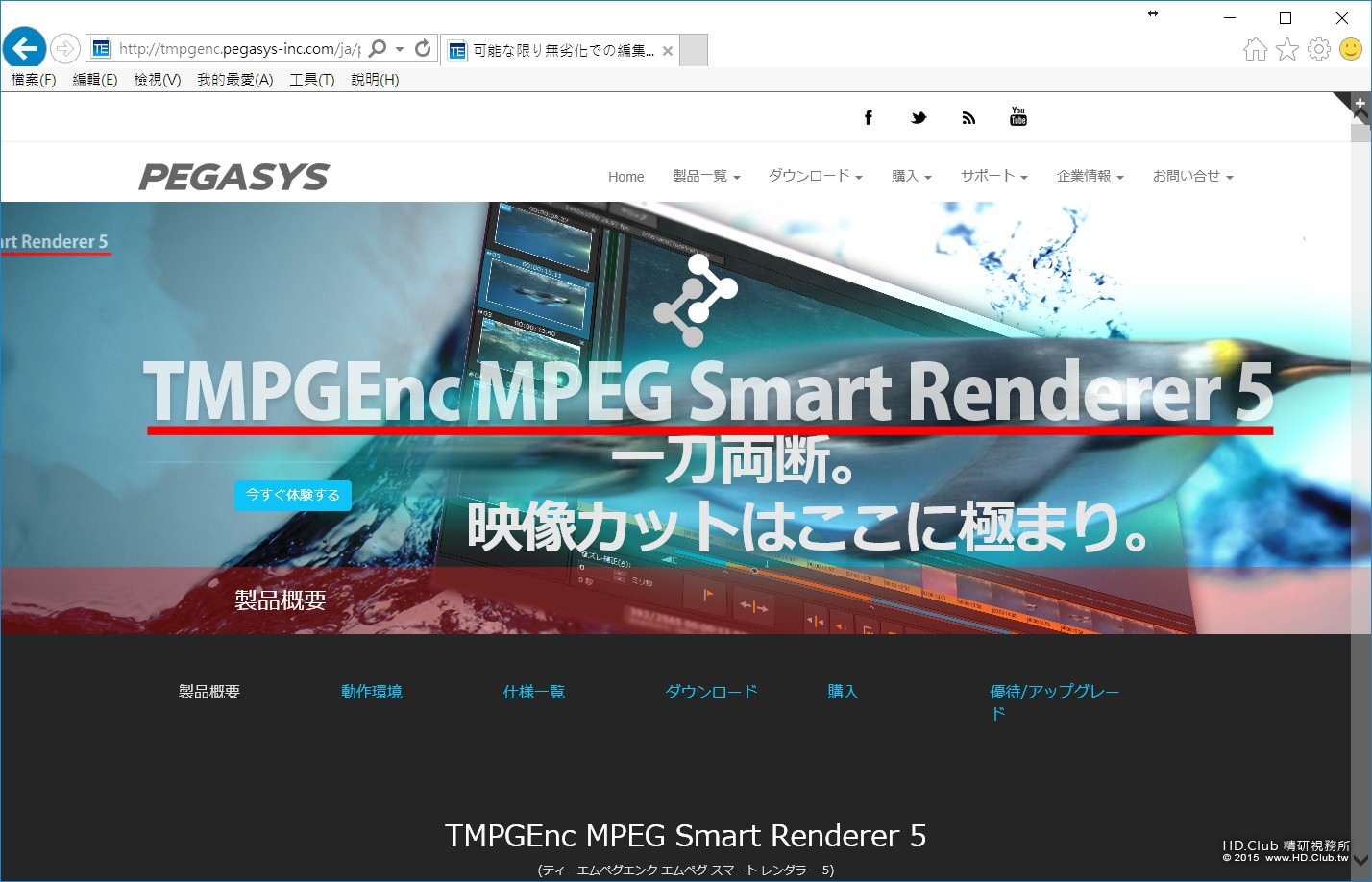Click the browser Back arrow button
The width and height of the screenshot is (1372, 882).
coord(24,48)
